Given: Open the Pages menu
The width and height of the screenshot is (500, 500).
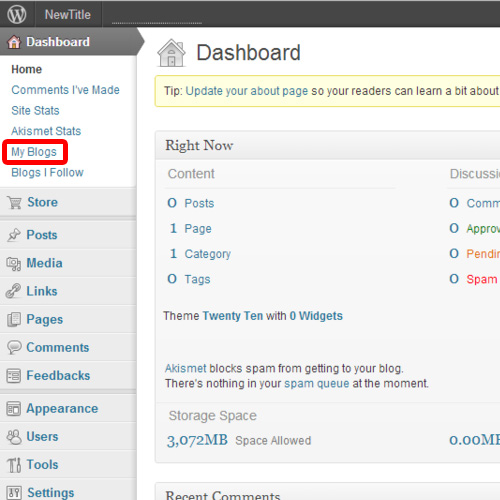Looking at the screenshot, I should [68, 319].
